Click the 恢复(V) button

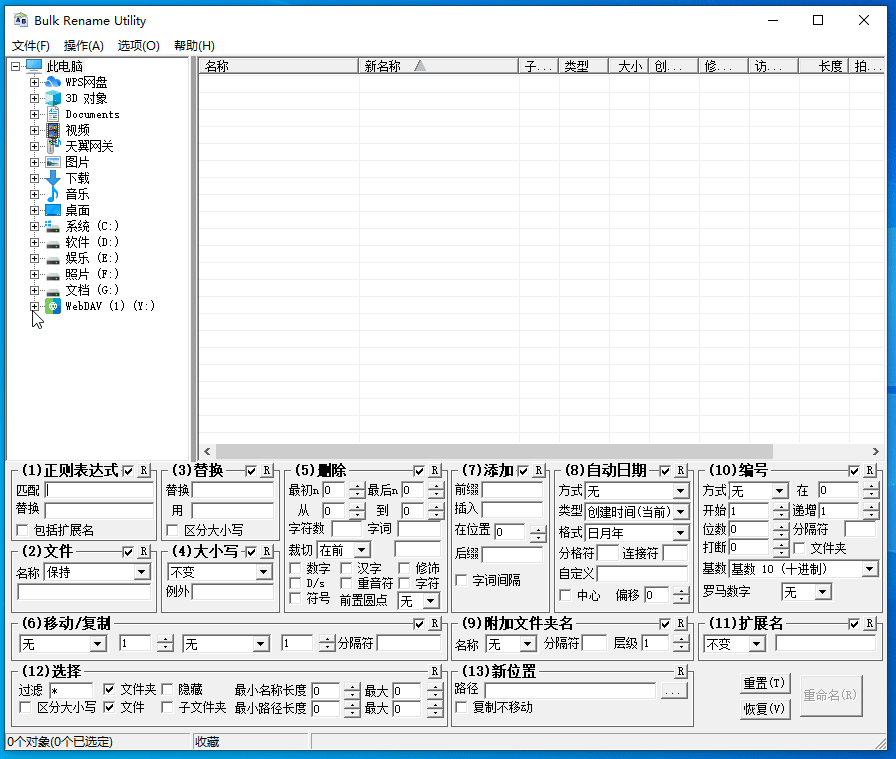[x=765, y=709]
